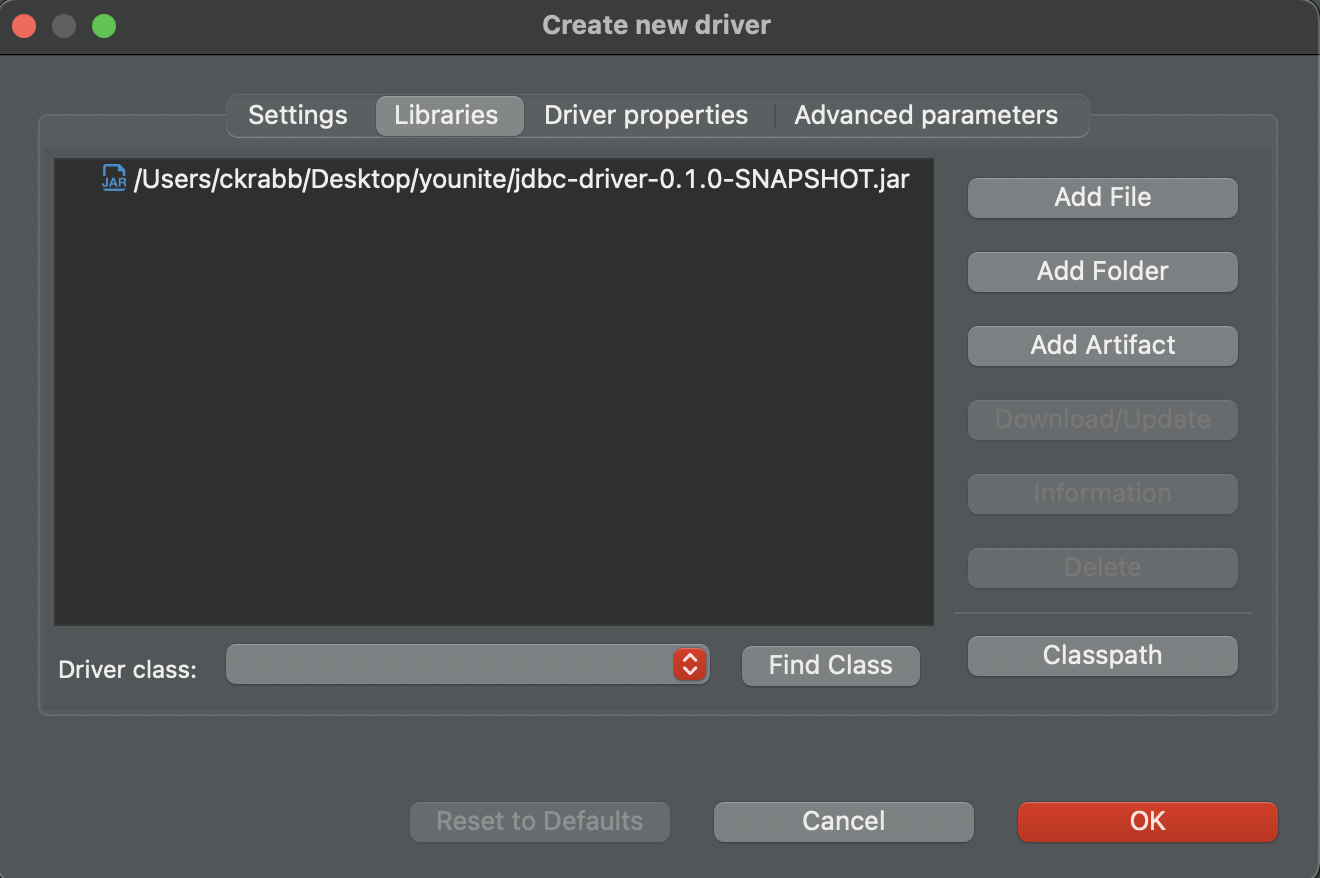
Task: Click the Download/Update button
Action: [x=1102, y=420]
